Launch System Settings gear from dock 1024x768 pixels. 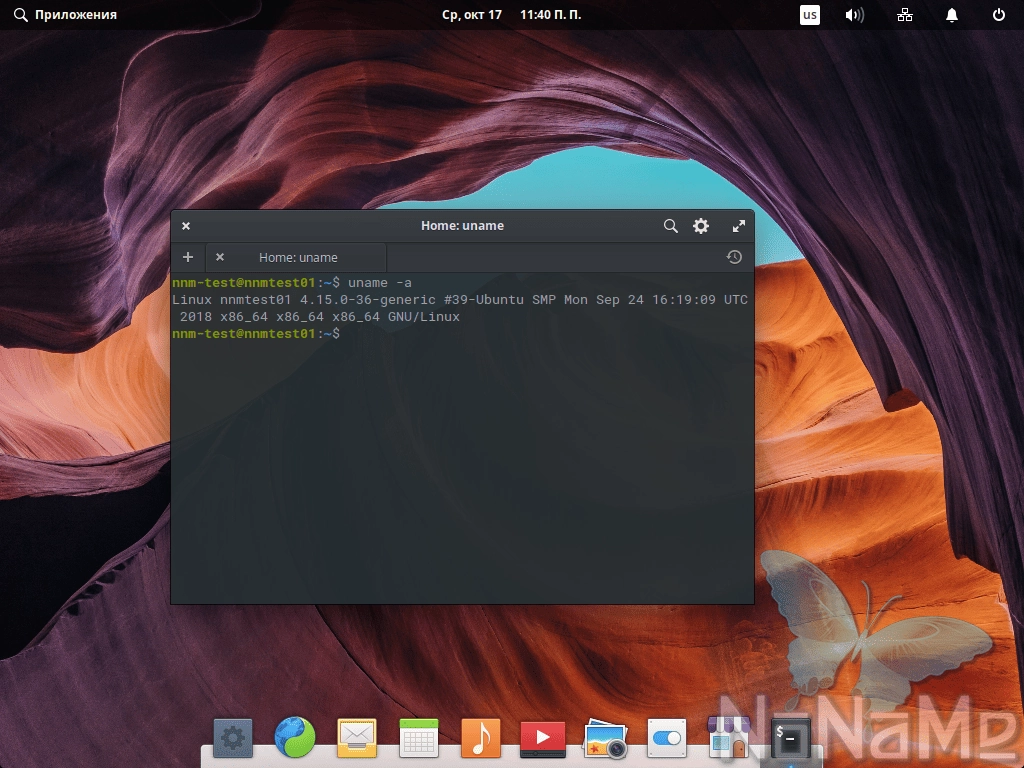233,738
